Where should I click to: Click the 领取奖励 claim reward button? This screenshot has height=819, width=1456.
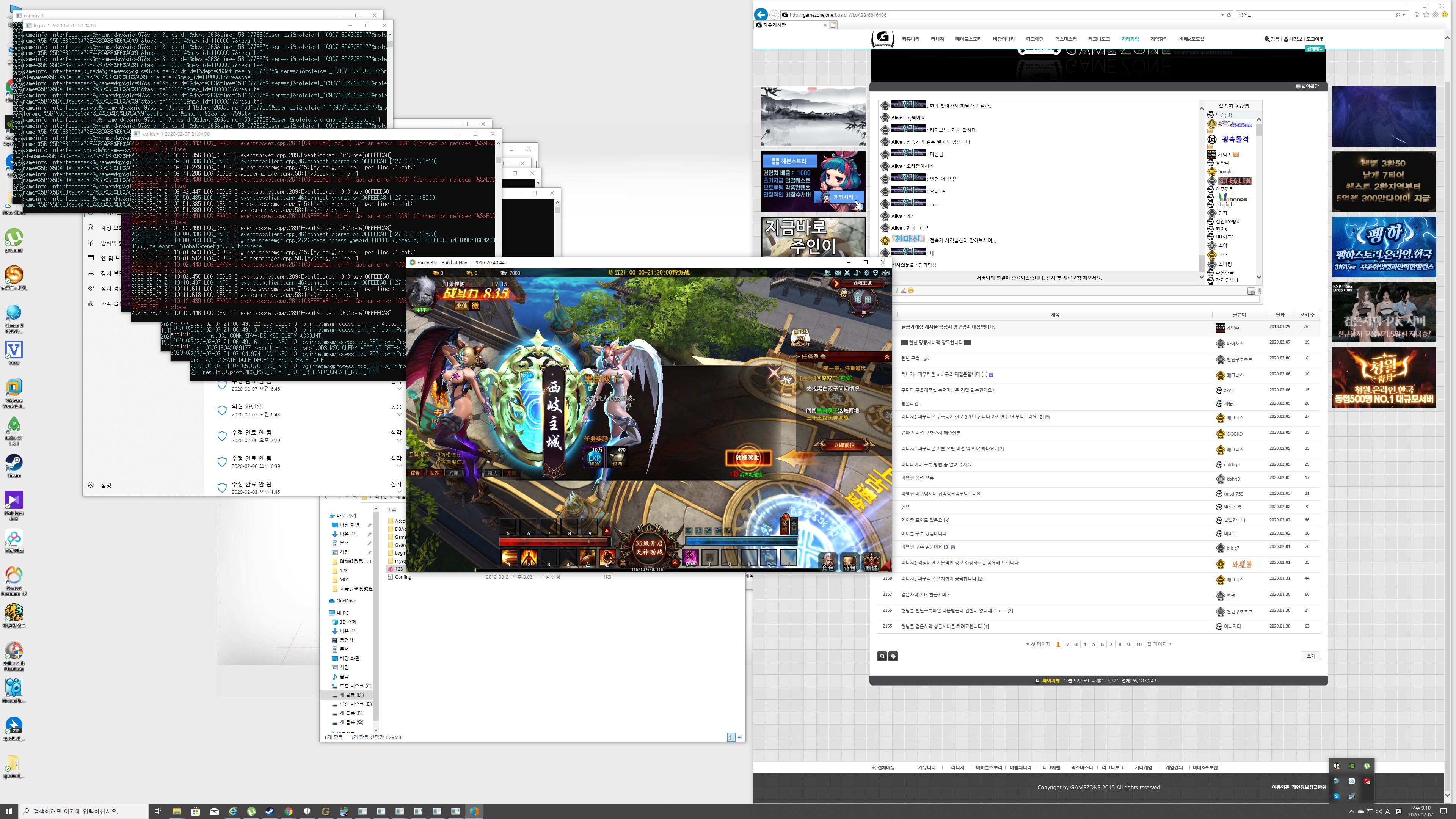tap(747, 457)
